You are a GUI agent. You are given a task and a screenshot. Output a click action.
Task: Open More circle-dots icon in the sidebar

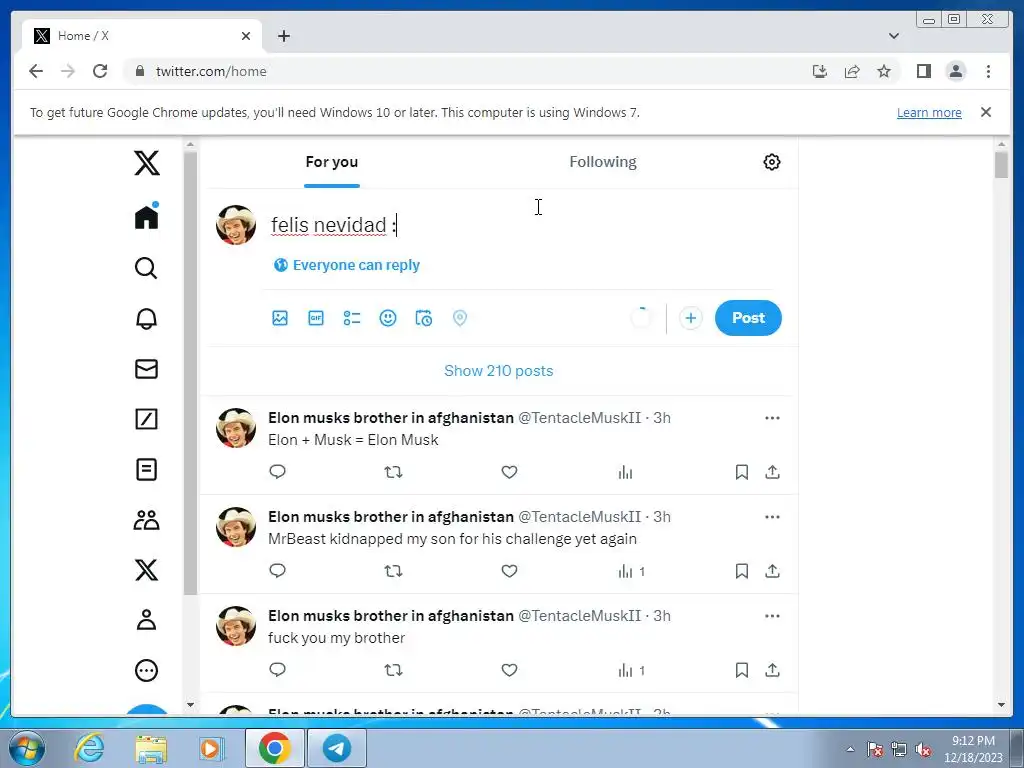tap(146, 671)
